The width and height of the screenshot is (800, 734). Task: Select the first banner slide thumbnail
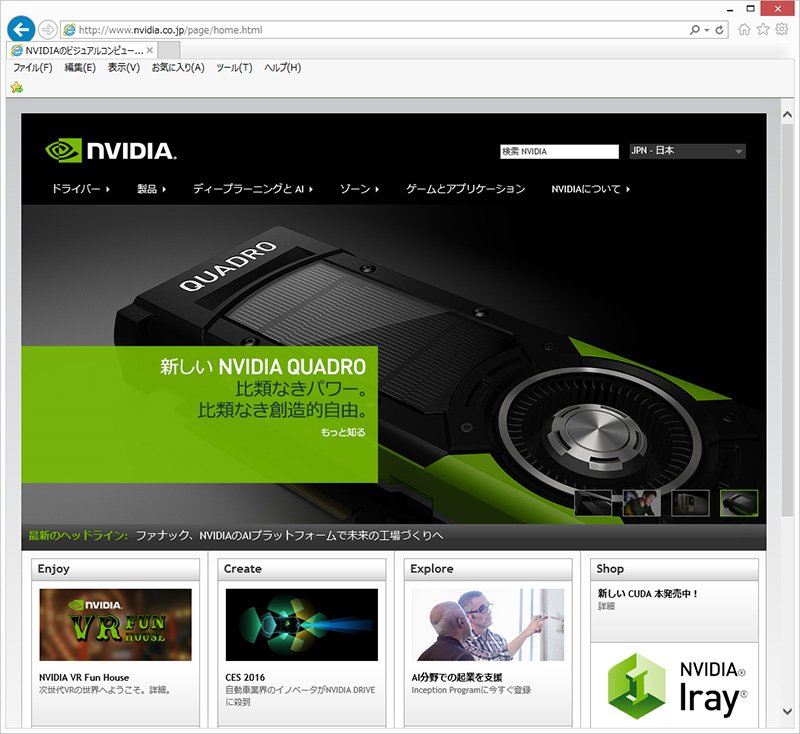[593, 503]
